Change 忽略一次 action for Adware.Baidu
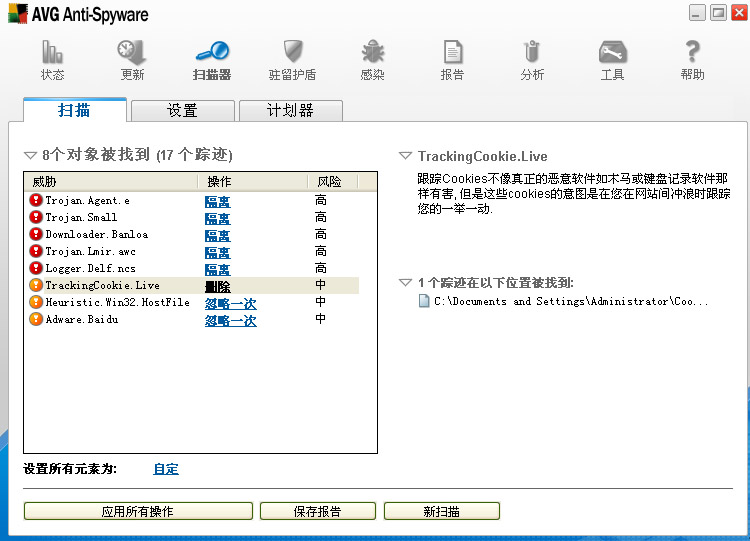Viewport: 750px width, 541px height. (x=231, y=320)
